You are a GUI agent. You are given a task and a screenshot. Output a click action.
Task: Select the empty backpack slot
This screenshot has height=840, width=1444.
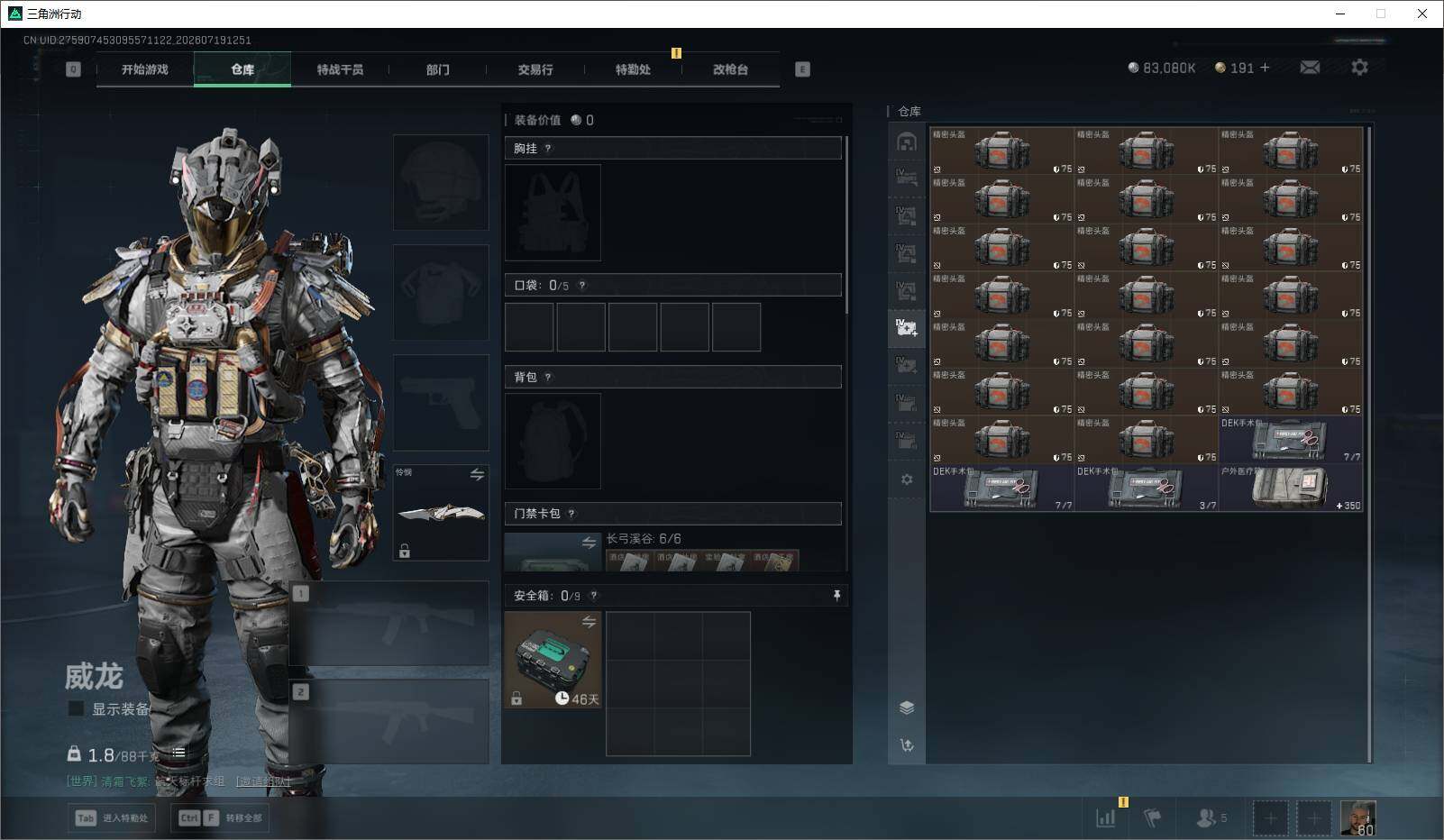click(553, 442)
